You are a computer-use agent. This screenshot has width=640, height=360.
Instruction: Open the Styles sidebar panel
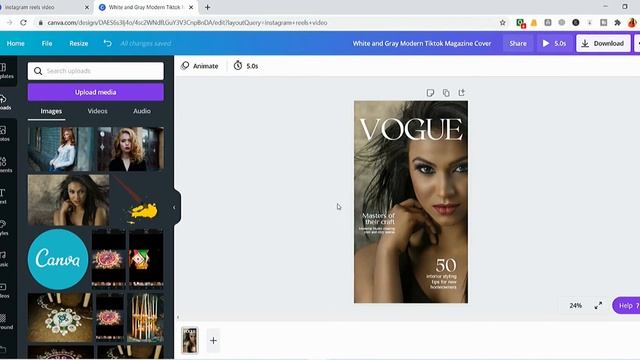[x=4, y=227]
